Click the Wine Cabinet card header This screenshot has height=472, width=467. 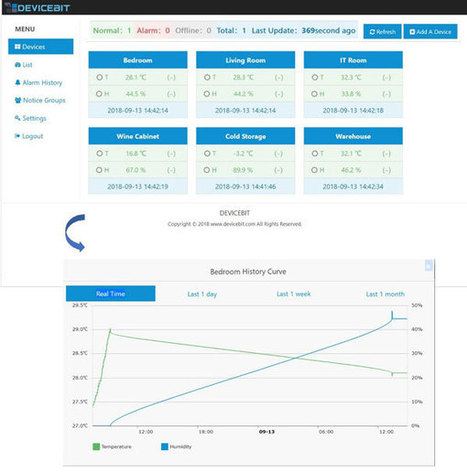pyautogui.click(x=138, y=136)
